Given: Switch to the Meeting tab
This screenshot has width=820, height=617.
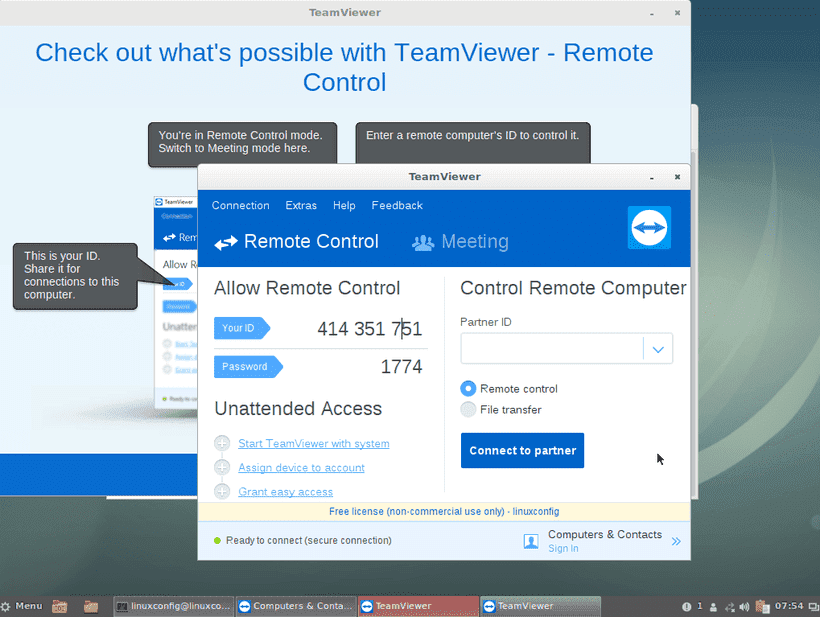Looking at the screenshot, I should [x=460, y=242].
